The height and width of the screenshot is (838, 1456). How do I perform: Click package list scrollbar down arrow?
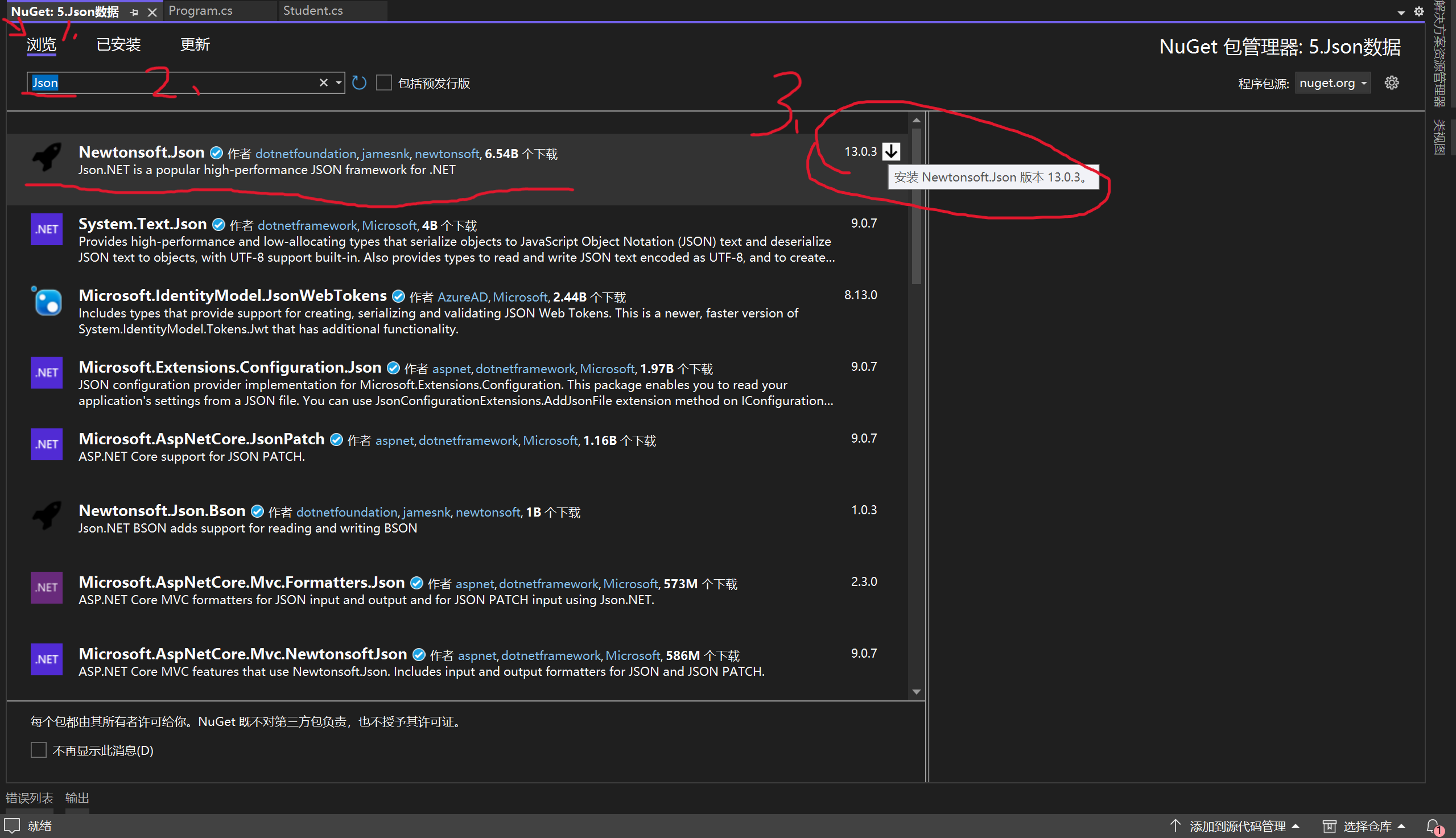917,692
